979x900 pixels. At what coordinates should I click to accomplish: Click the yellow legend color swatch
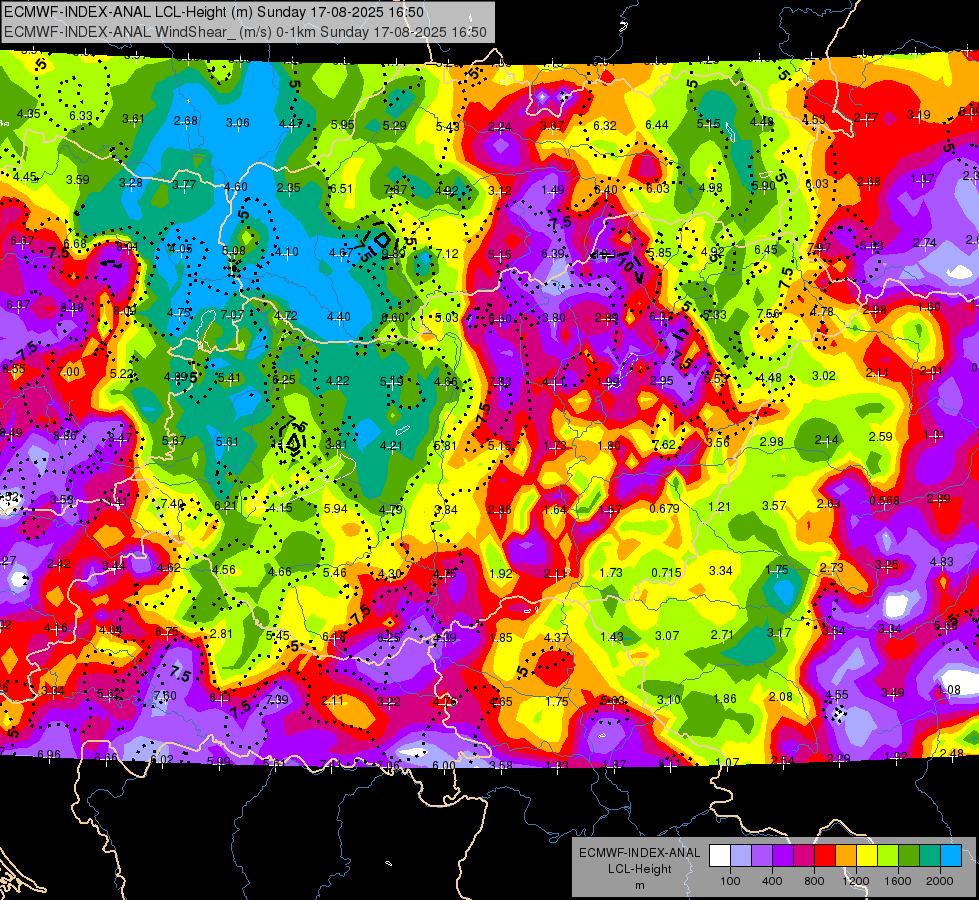tap(867, 856)
